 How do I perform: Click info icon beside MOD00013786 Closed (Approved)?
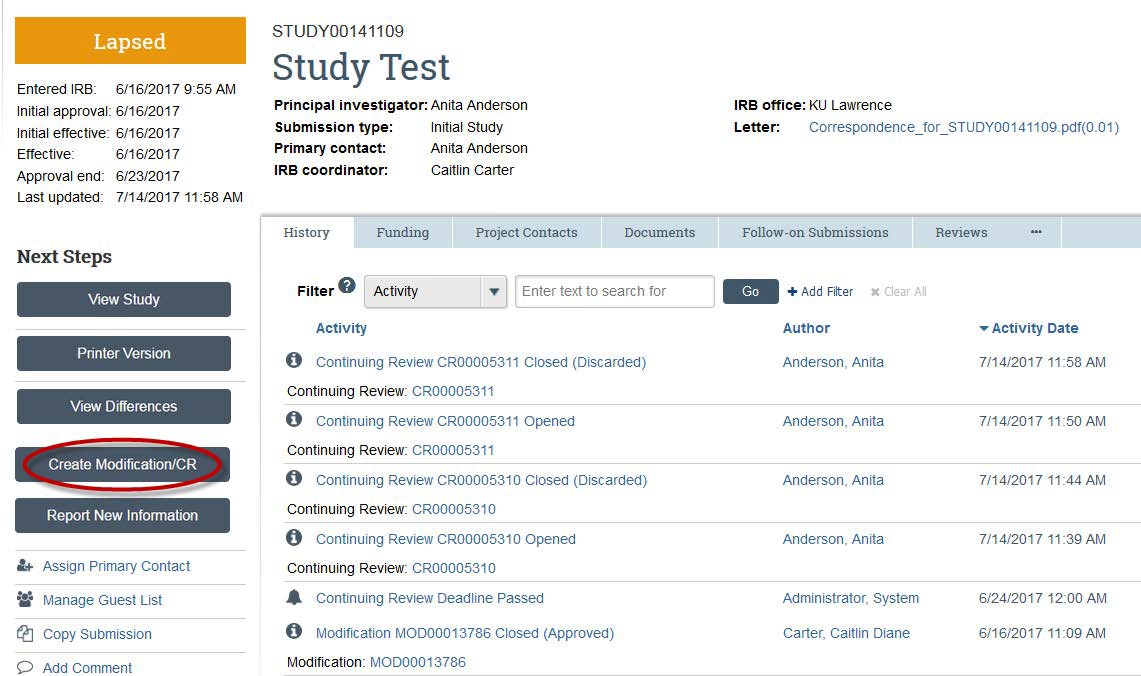294,631
